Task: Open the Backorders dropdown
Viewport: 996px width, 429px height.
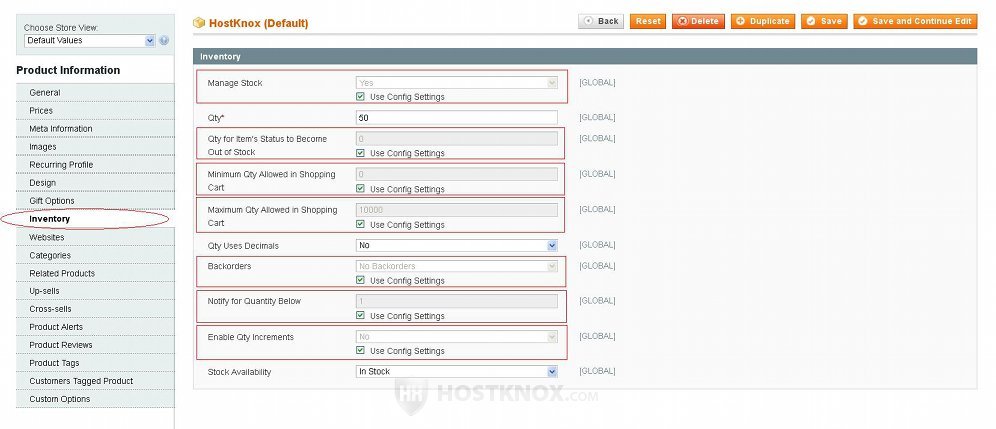Action: pos(457,266)
